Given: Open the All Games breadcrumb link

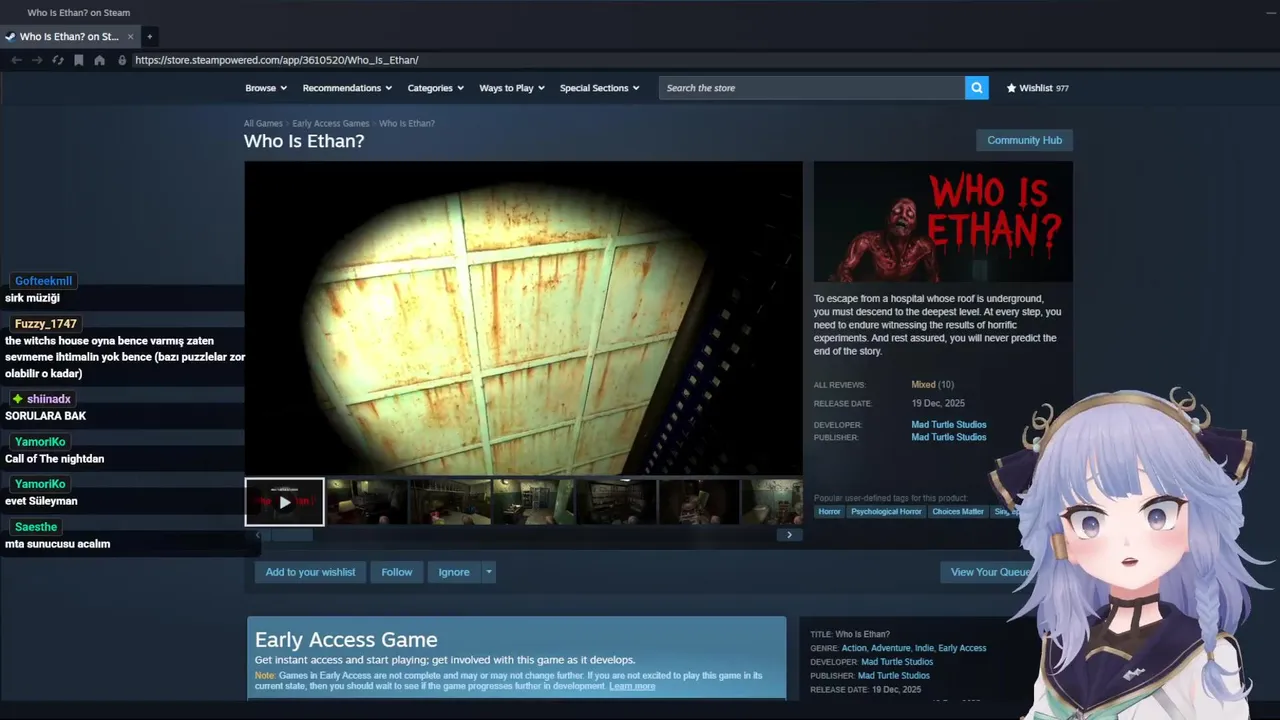Looking at the screenshot, I should click(263, 124).
